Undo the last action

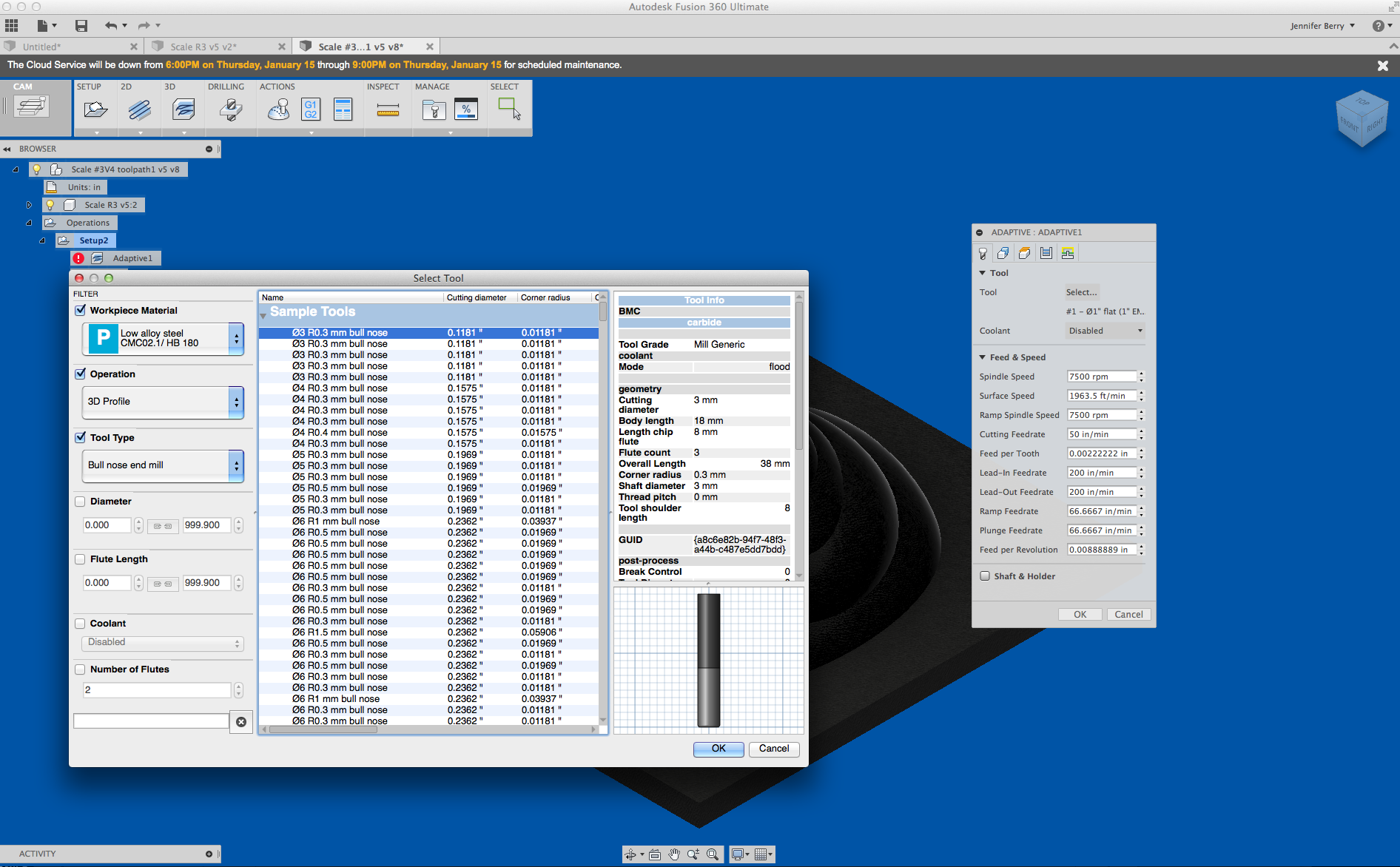(x=111, y=26)
